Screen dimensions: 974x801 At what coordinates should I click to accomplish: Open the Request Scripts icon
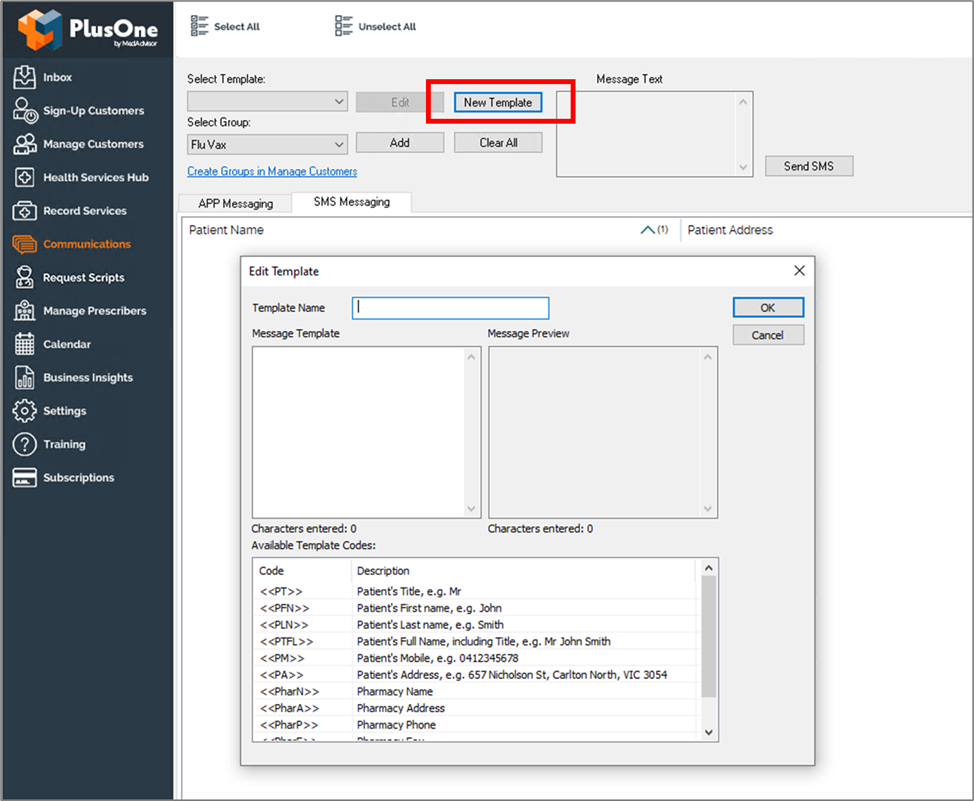tap(24, 277)
